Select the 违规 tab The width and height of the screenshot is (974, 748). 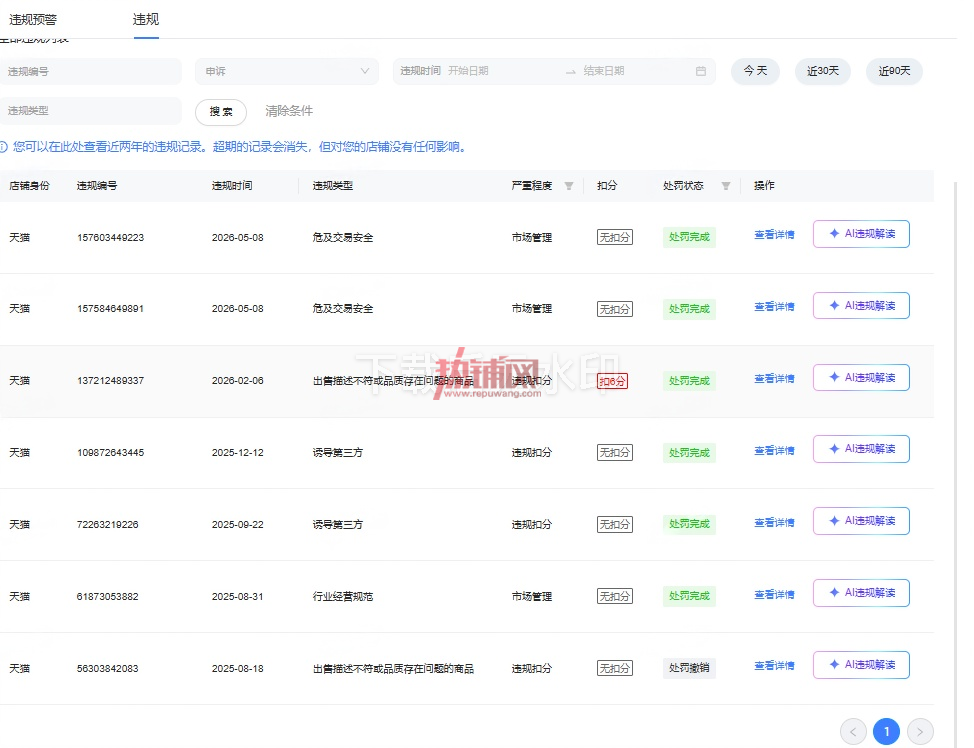(146, 20)
